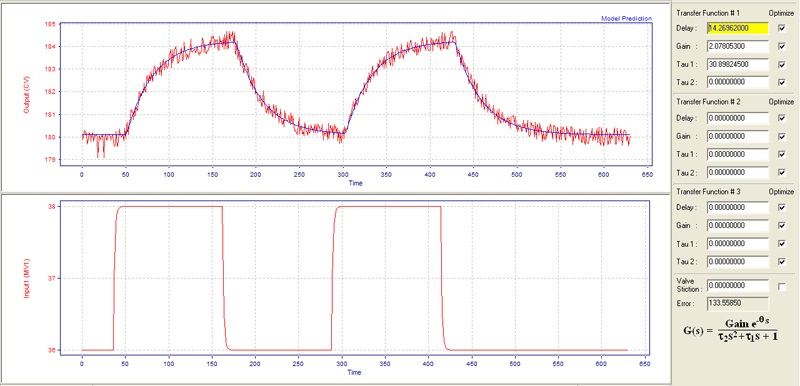The image size is (800, 386).
Task: Click Transfer Function #3 Tau 2 field
Action: [x=737, y=262]
